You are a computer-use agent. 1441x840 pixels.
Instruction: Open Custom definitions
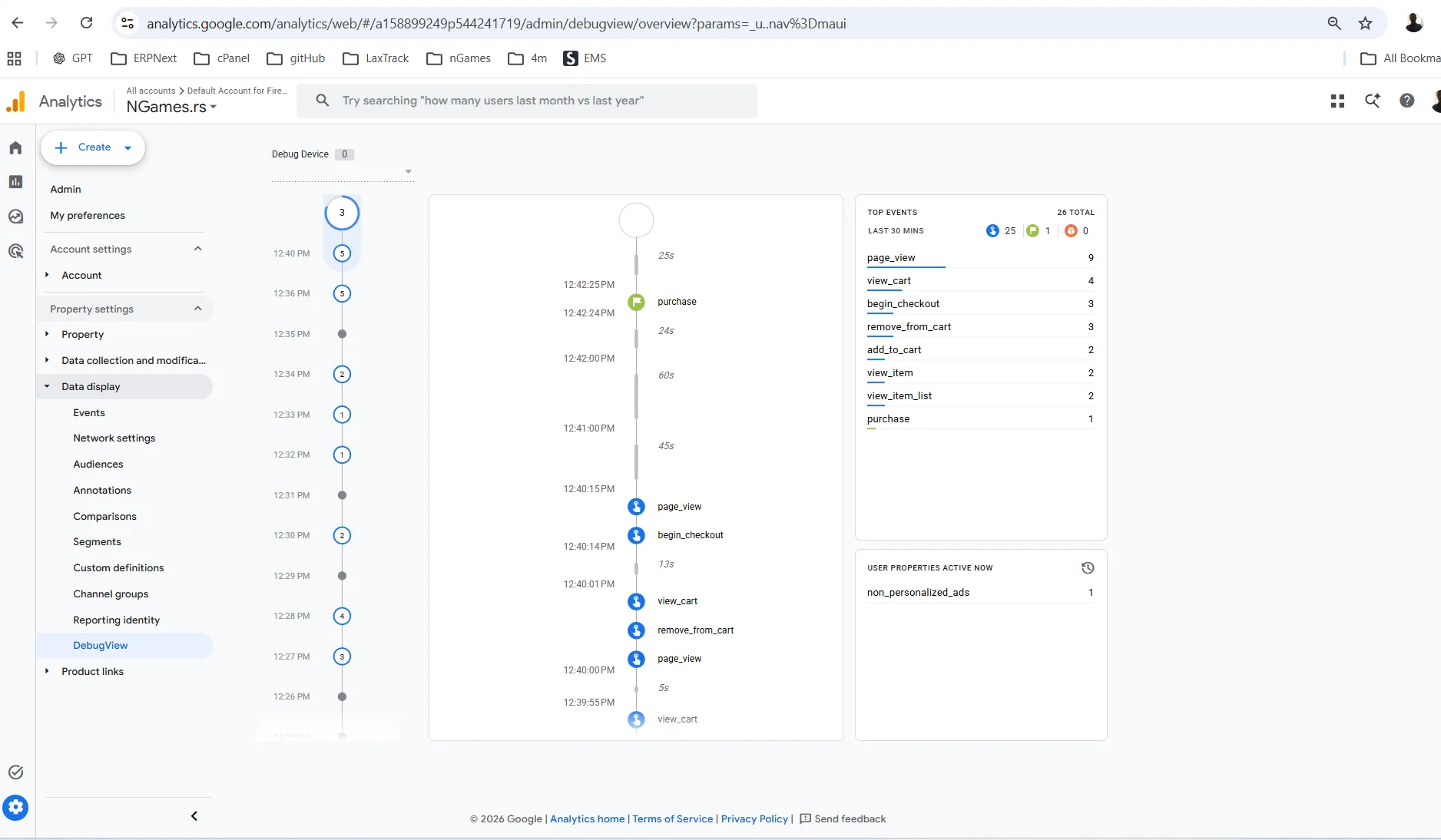click(118, 567)
